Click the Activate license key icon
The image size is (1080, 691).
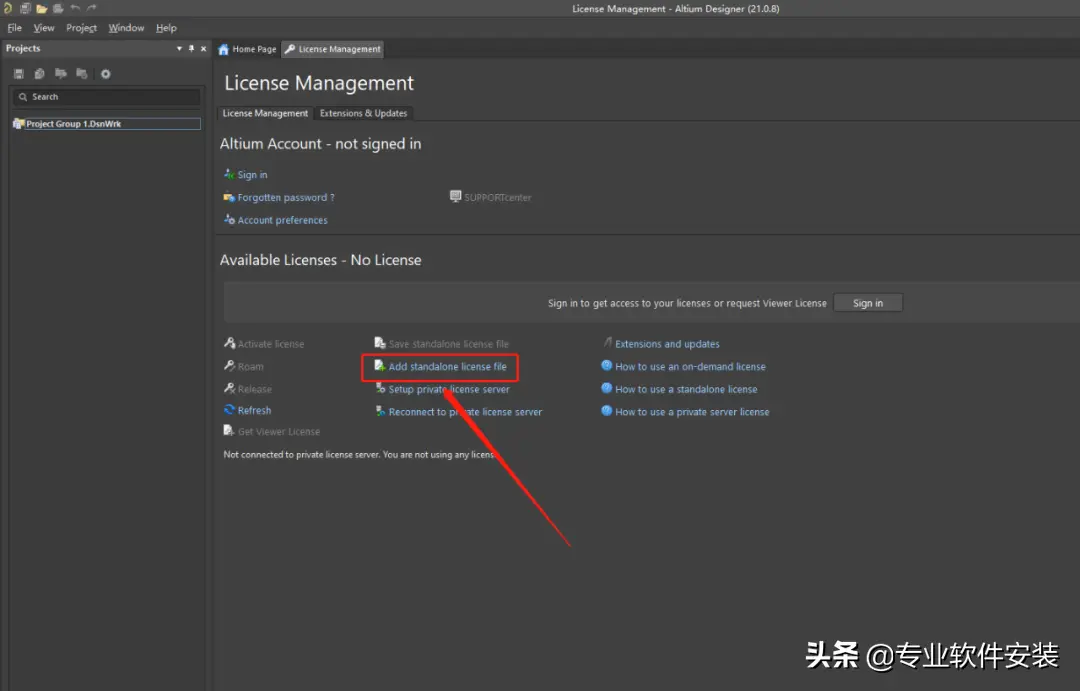point(229,343)
